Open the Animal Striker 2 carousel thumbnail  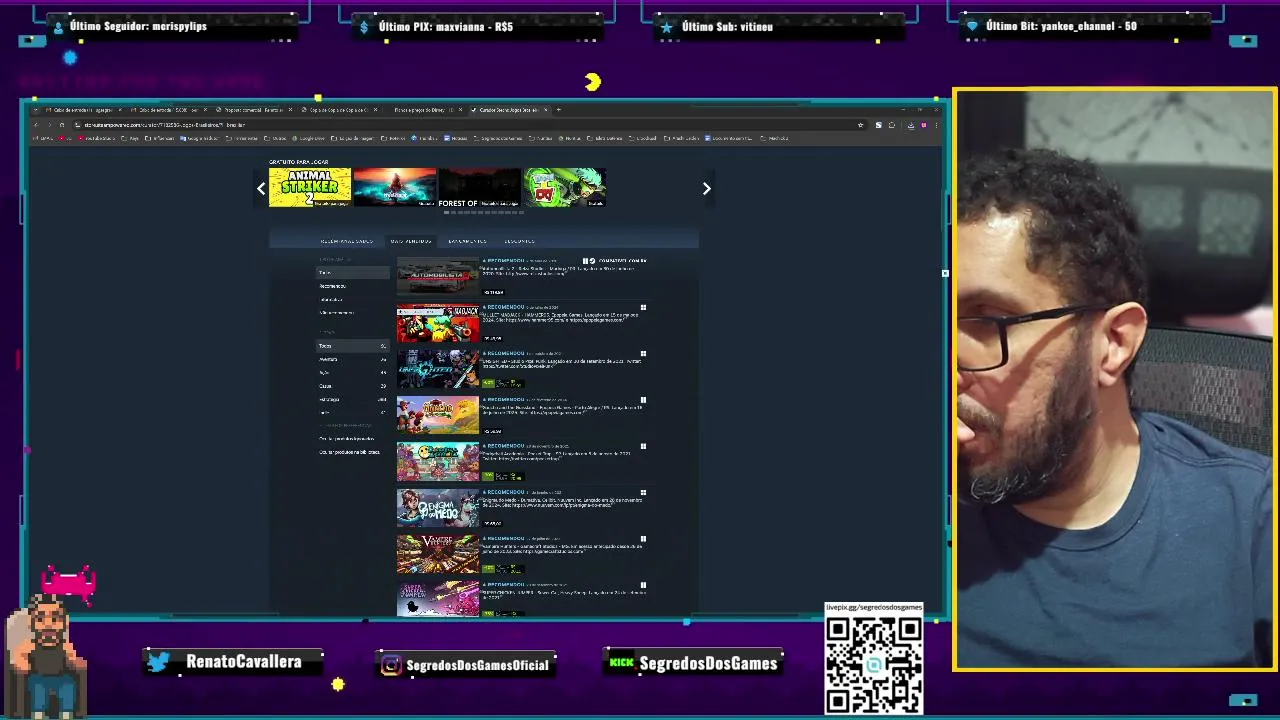310,187
